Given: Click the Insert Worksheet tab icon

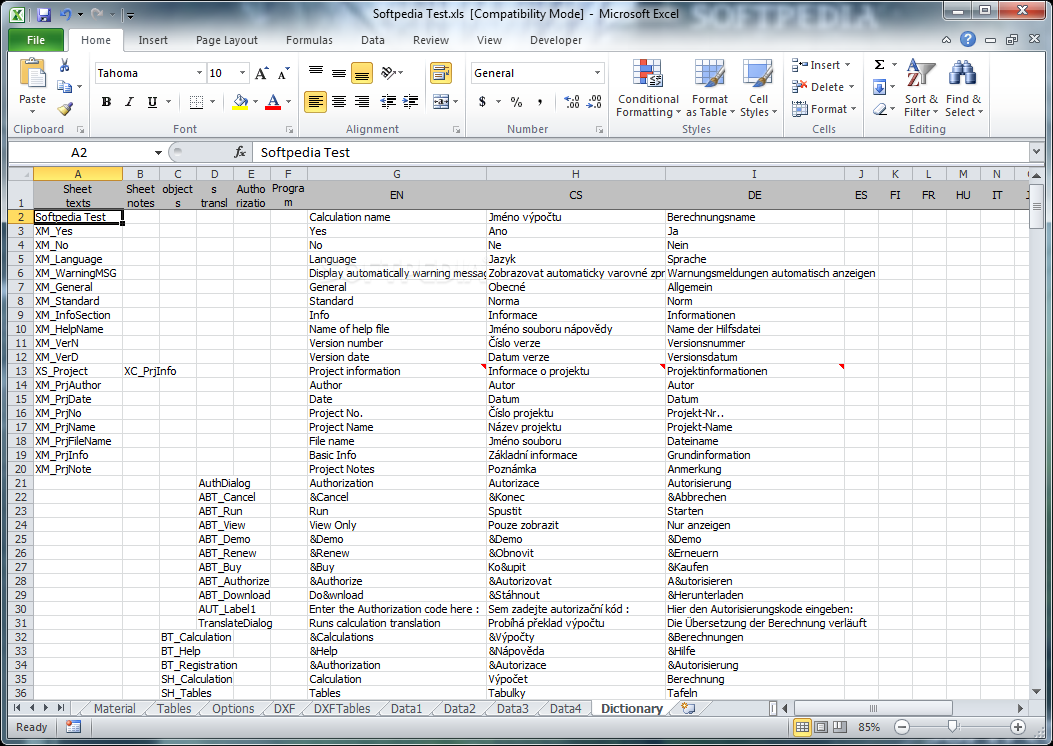Looking at the screenshot, I should pos(688,708).
